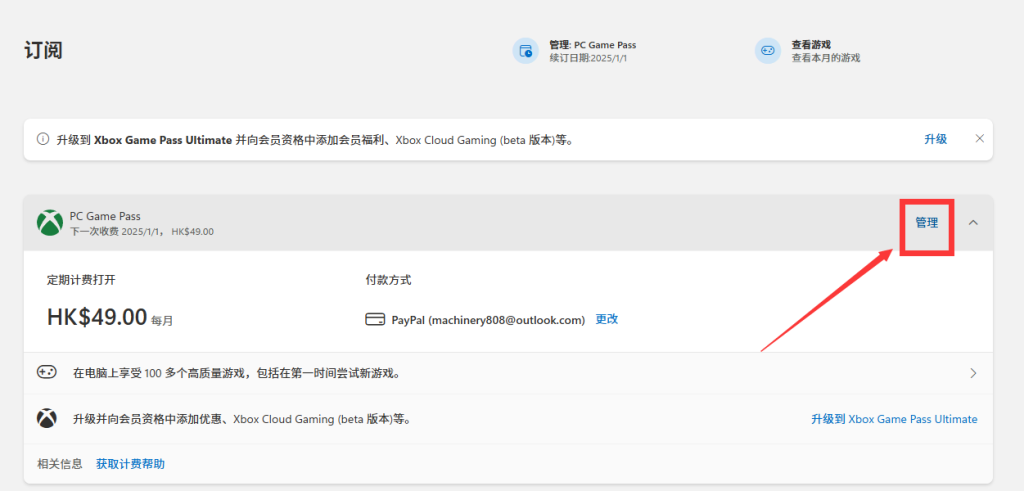
Task: Click the manage subscription calendar icon
Action: point(525,51)
